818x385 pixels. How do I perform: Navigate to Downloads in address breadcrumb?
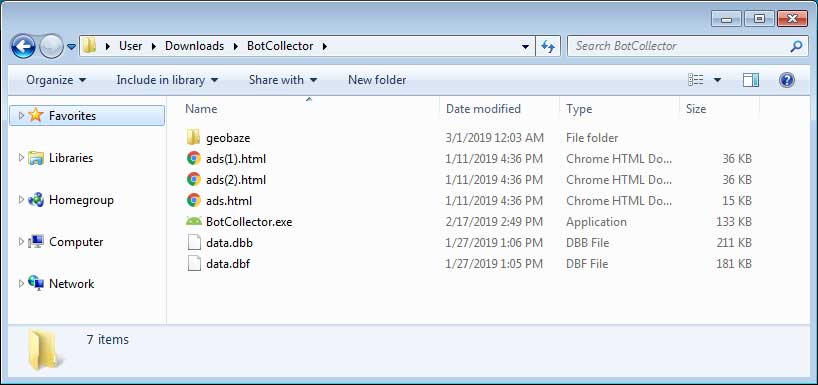(194, 46)
